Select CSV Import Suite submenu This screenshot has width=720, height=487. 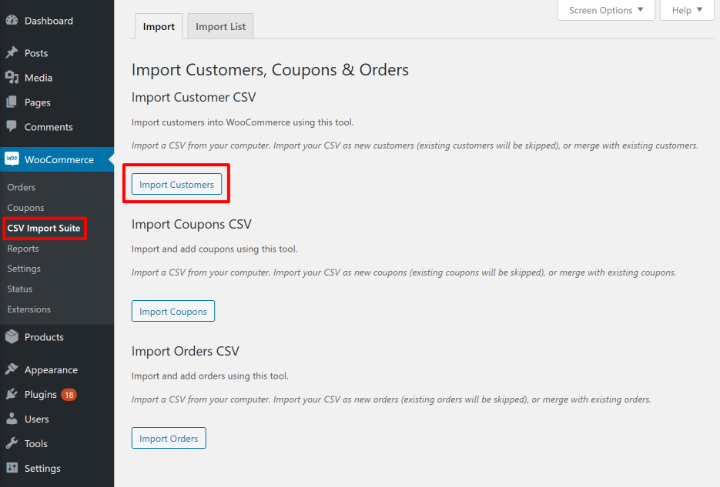point(44,228)
